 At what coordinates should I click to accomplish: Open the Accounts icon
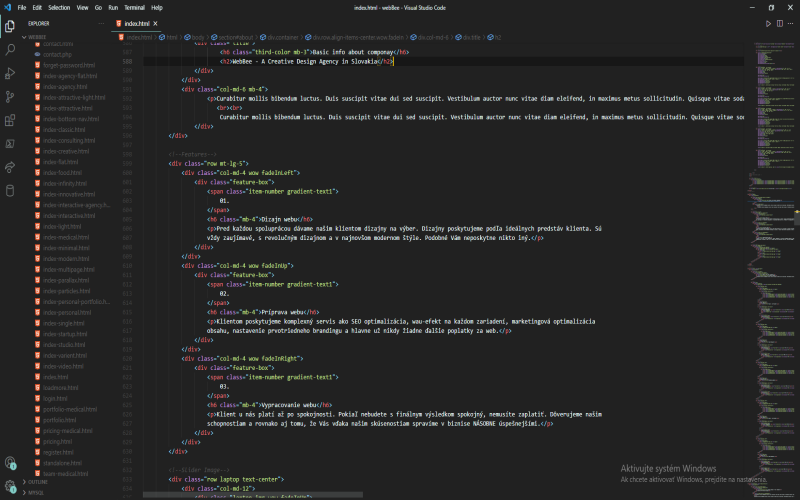click(10, 463)
